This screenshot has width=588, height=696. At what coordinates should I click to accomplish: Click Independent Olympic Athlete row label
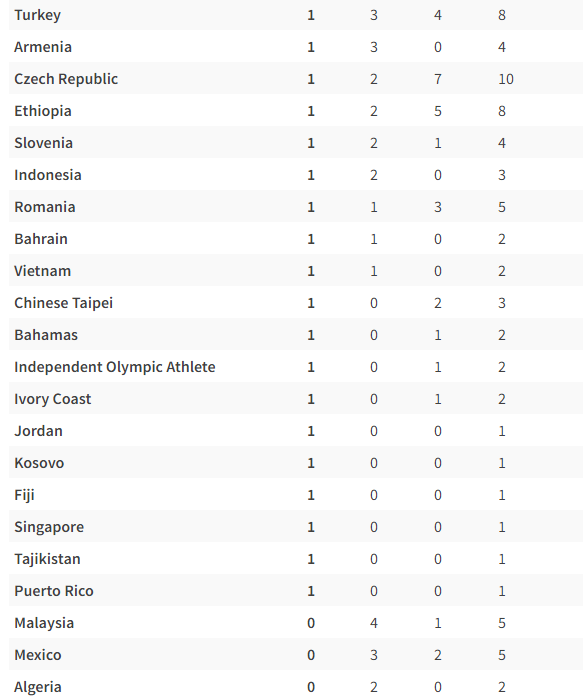pos(114,367)
